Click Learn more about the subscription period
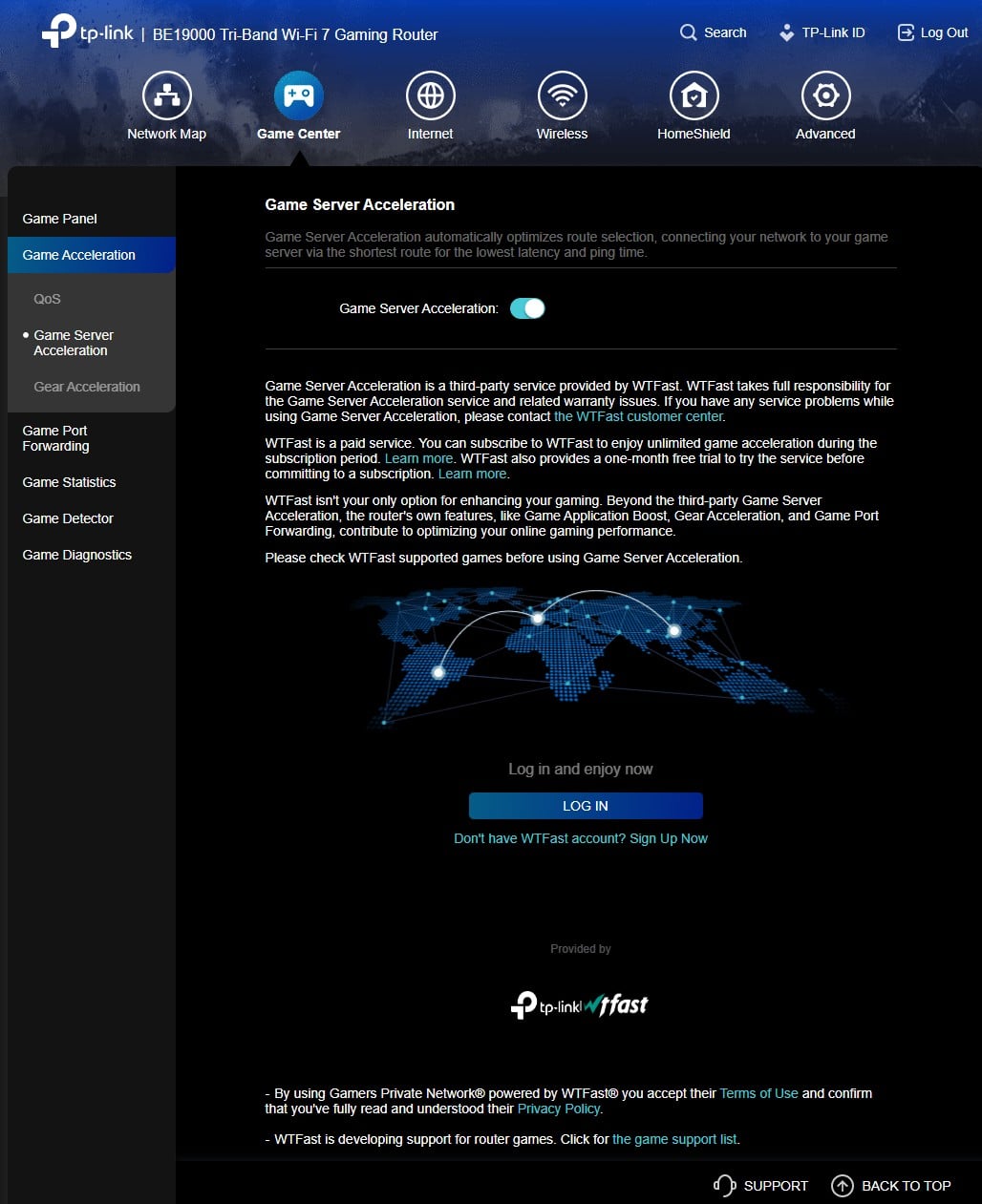This screenshot has width=982, height=1204. 418,458
